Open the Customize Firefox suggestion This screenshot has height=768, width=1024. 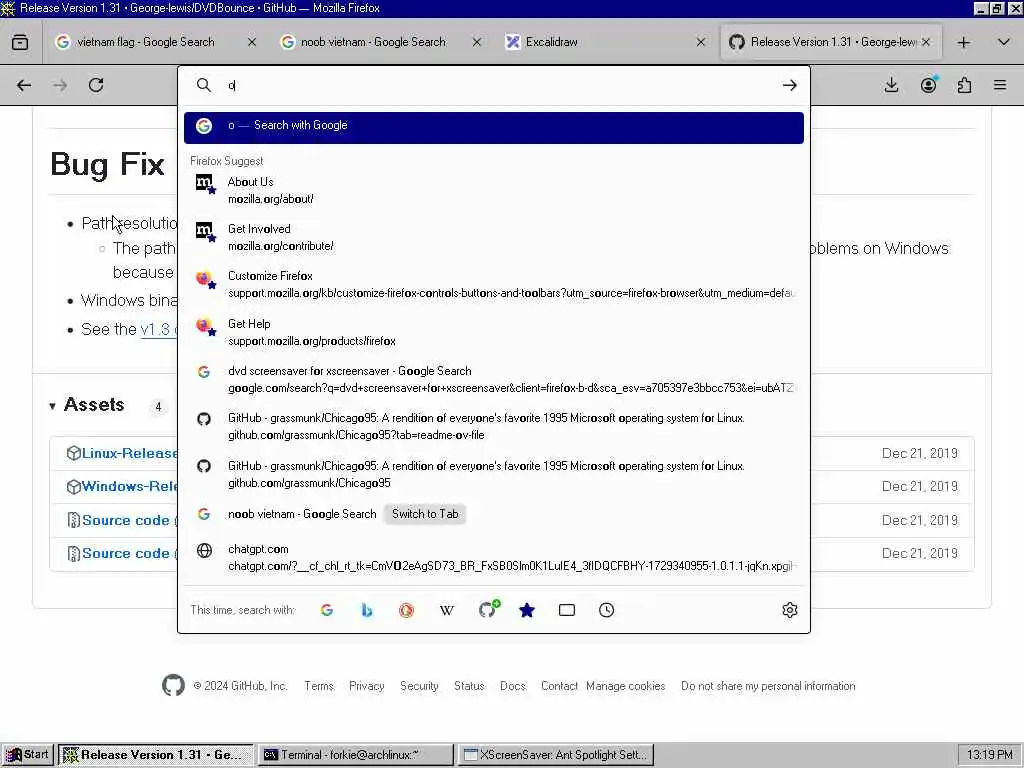click(494, 284)
